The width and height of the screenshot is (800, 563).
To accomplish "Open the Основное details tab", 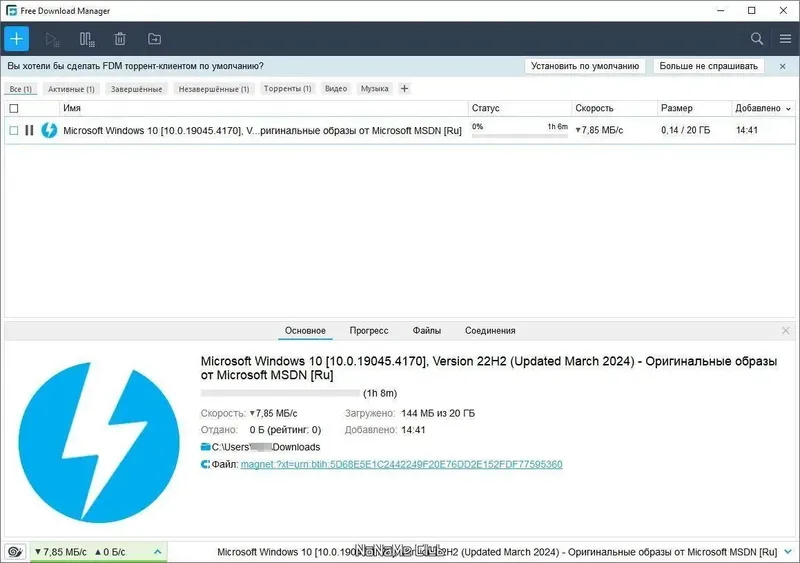I will tap(305, 331).
